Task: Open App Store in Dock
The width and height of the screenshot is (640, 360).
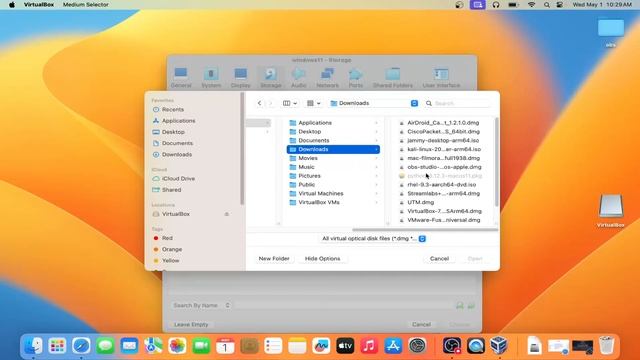Action: (393, 346)
